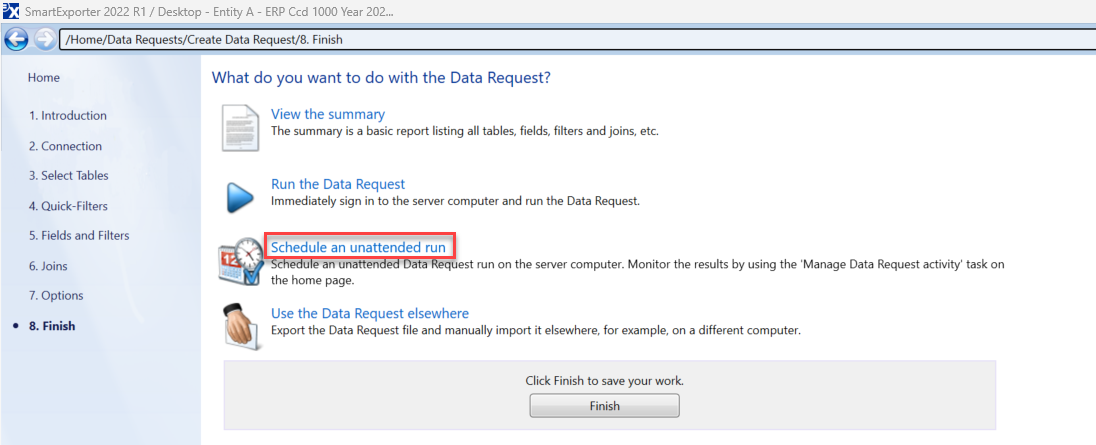Open Use the Data Request elsewhere
The width and height of the screenshot is (1096, 445).
pyautogui.click(x=370, y=313)
